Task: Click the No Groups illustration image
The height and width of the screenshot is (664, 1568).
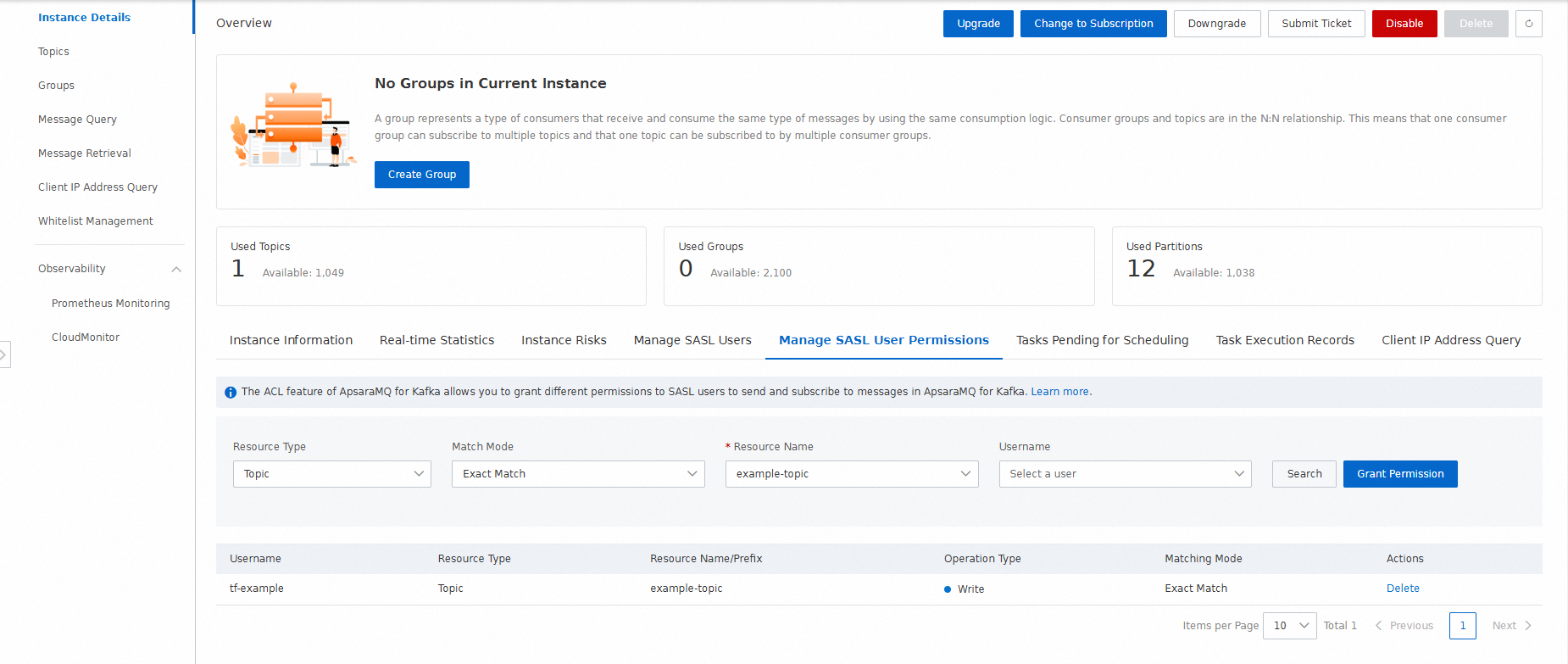Action: tap(293, 126)
